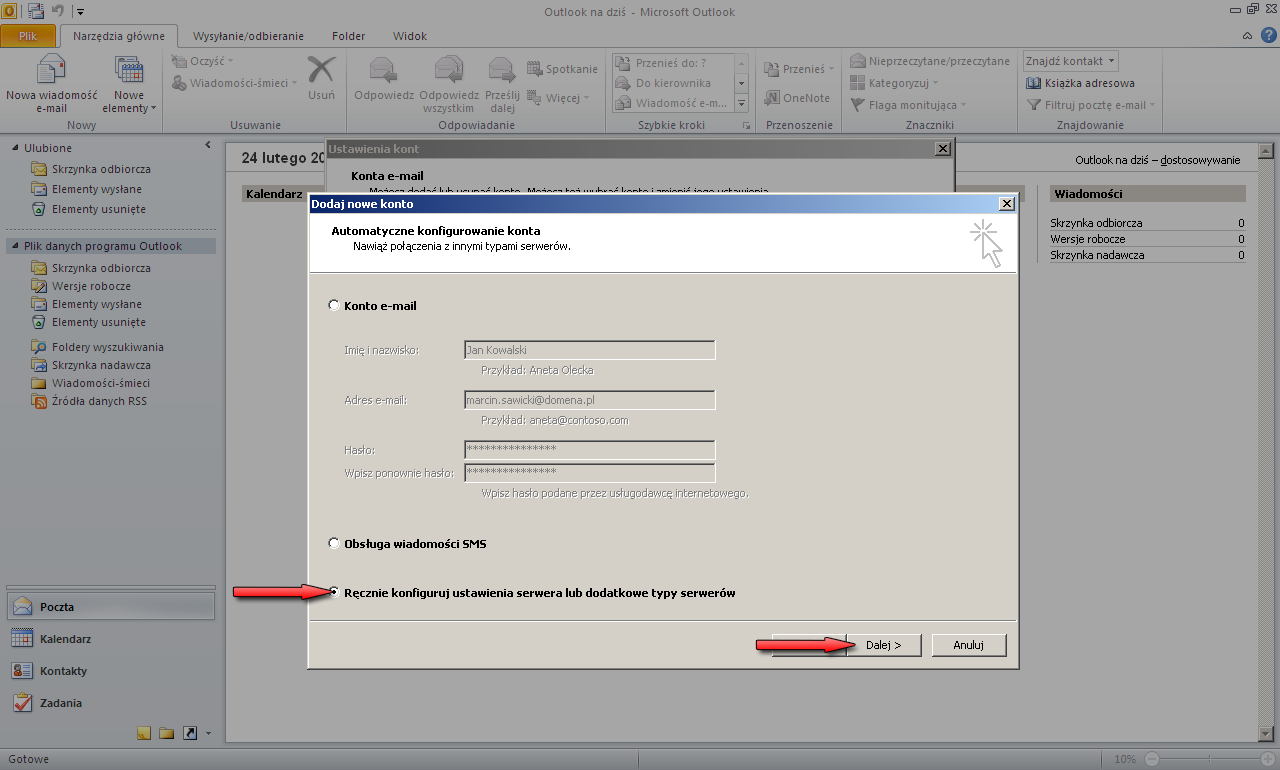Open the Wersje robocze folder
The image size is (1280, 770).
click(x=91, y=286)
